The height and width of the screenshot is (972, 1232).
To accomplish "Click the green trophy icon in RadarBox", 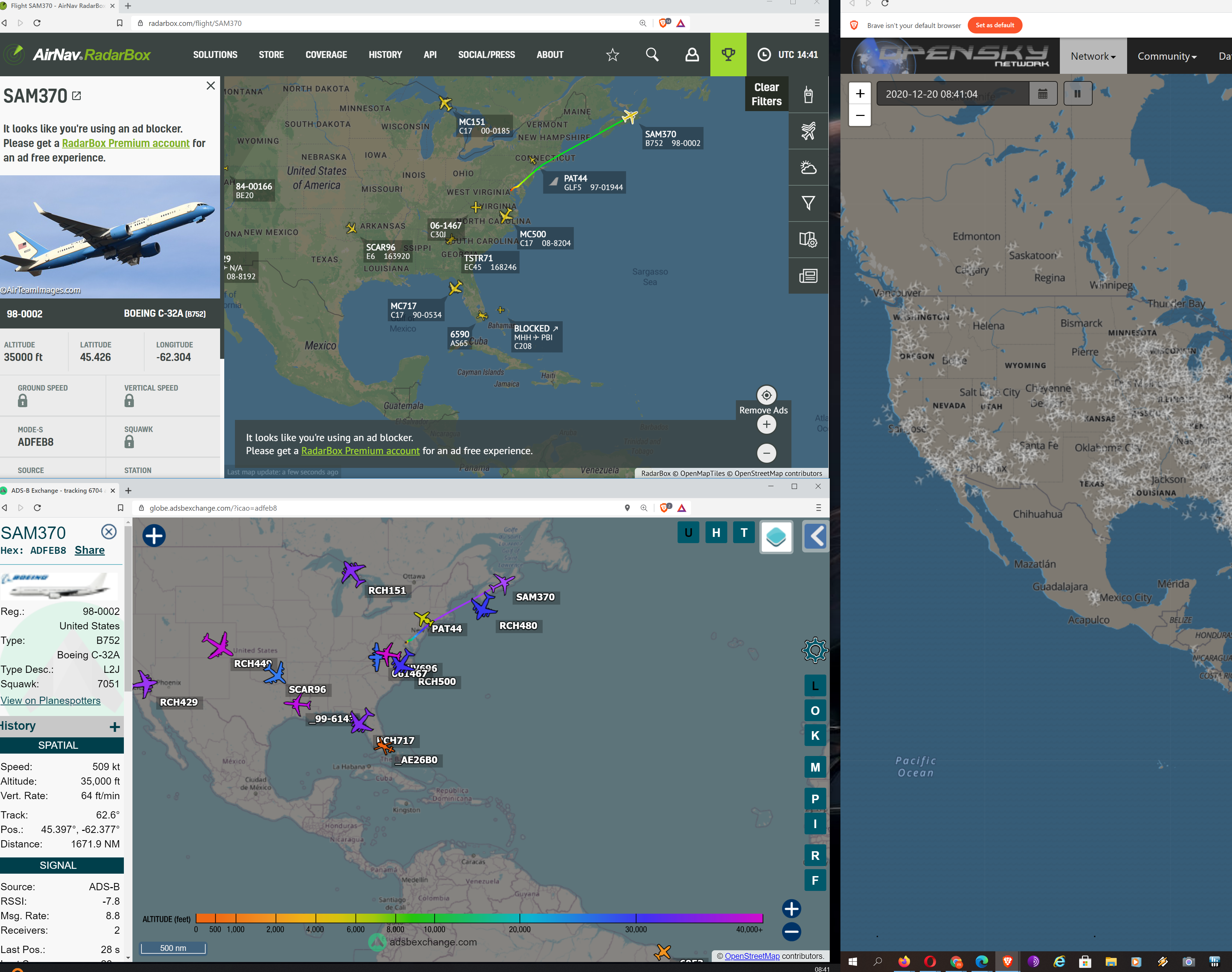I will click(728, 55).
